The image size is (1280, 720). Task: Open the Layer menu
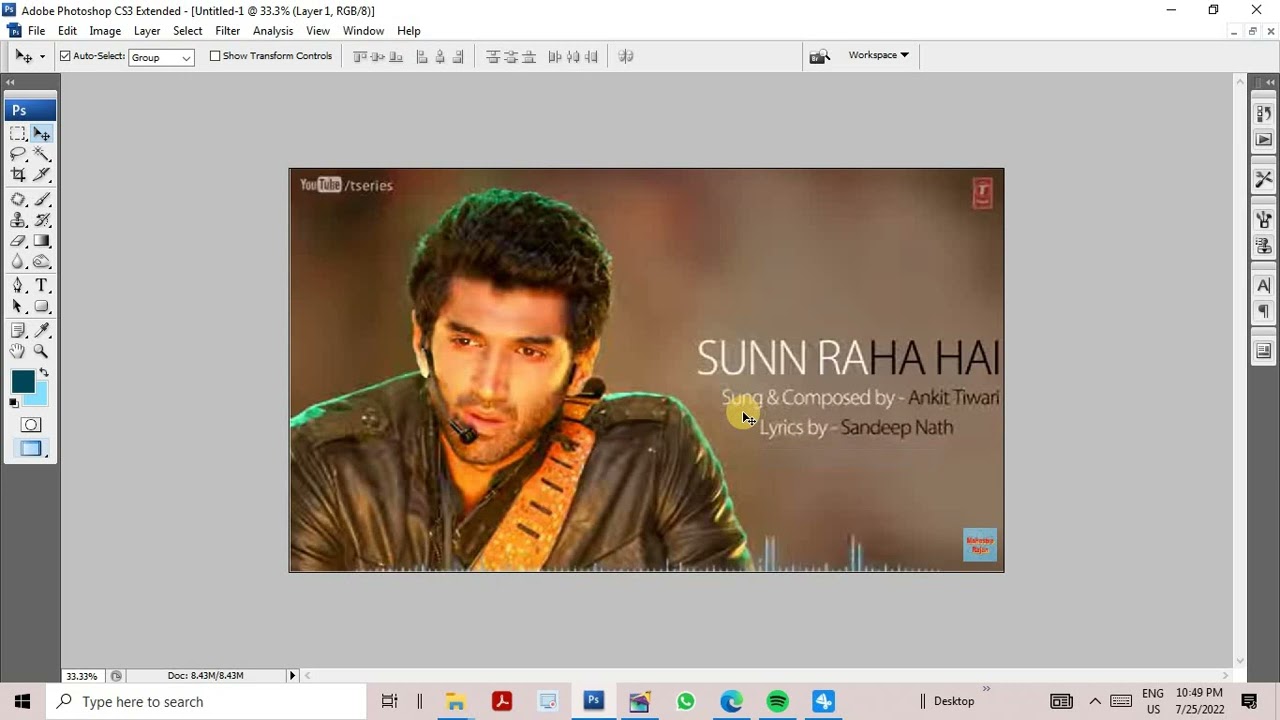[147, 31]
